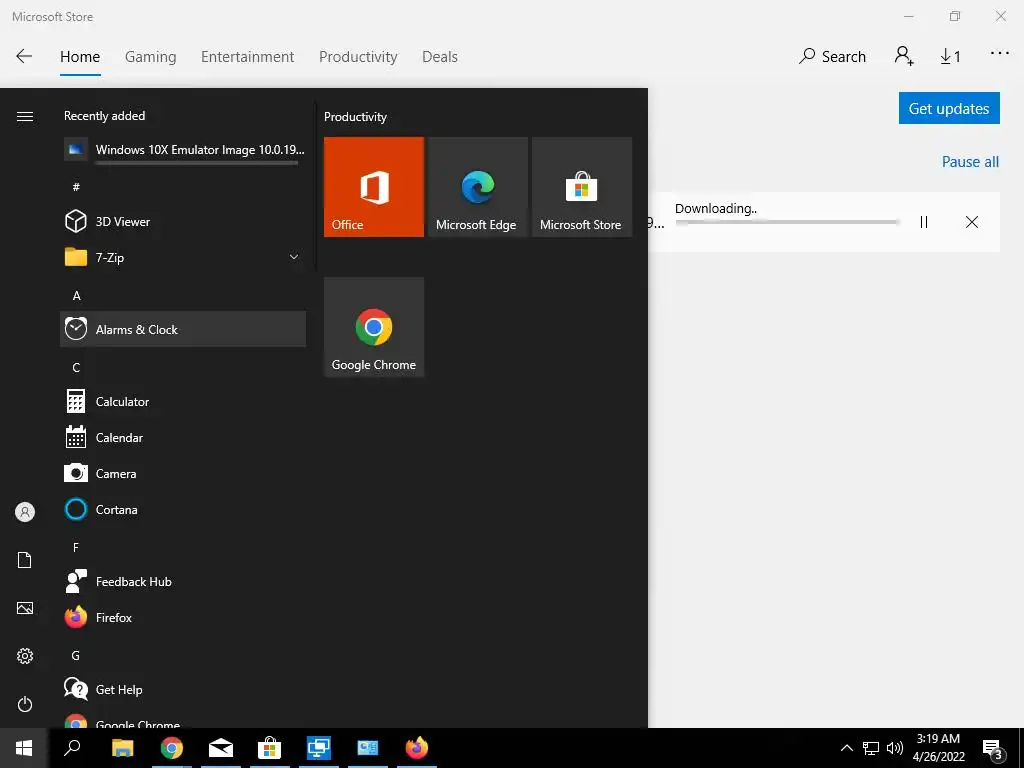Open Mail from the taskbar

coord(221,748)
